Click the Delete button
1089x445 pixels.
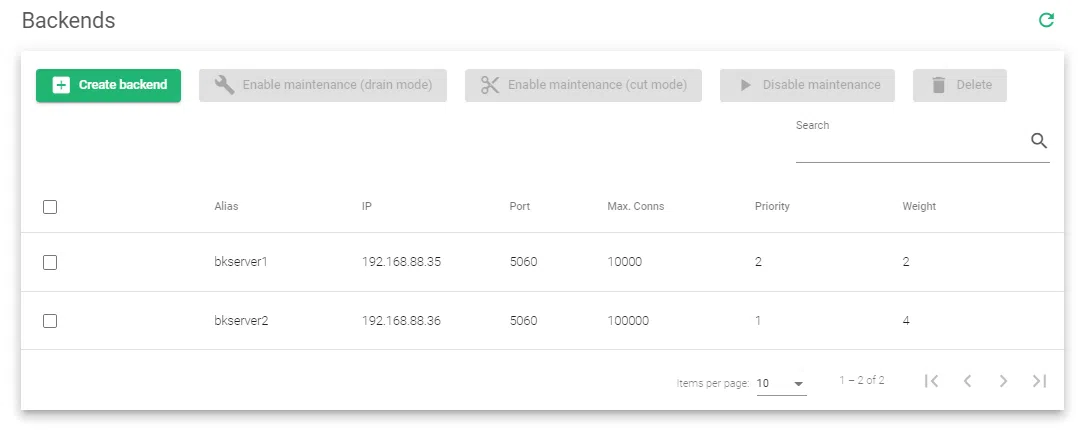click(959, 85)
